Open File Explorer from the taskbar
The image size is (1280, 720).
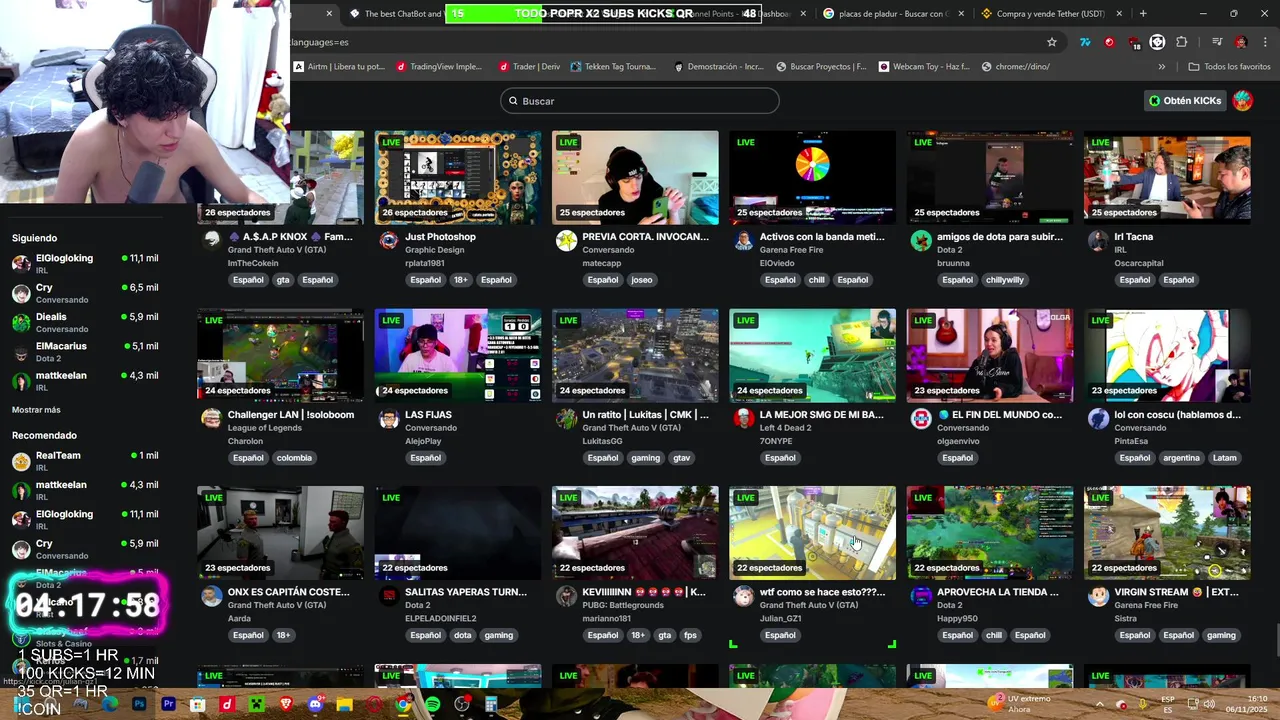pyautogui.click(x=345, y=705)
